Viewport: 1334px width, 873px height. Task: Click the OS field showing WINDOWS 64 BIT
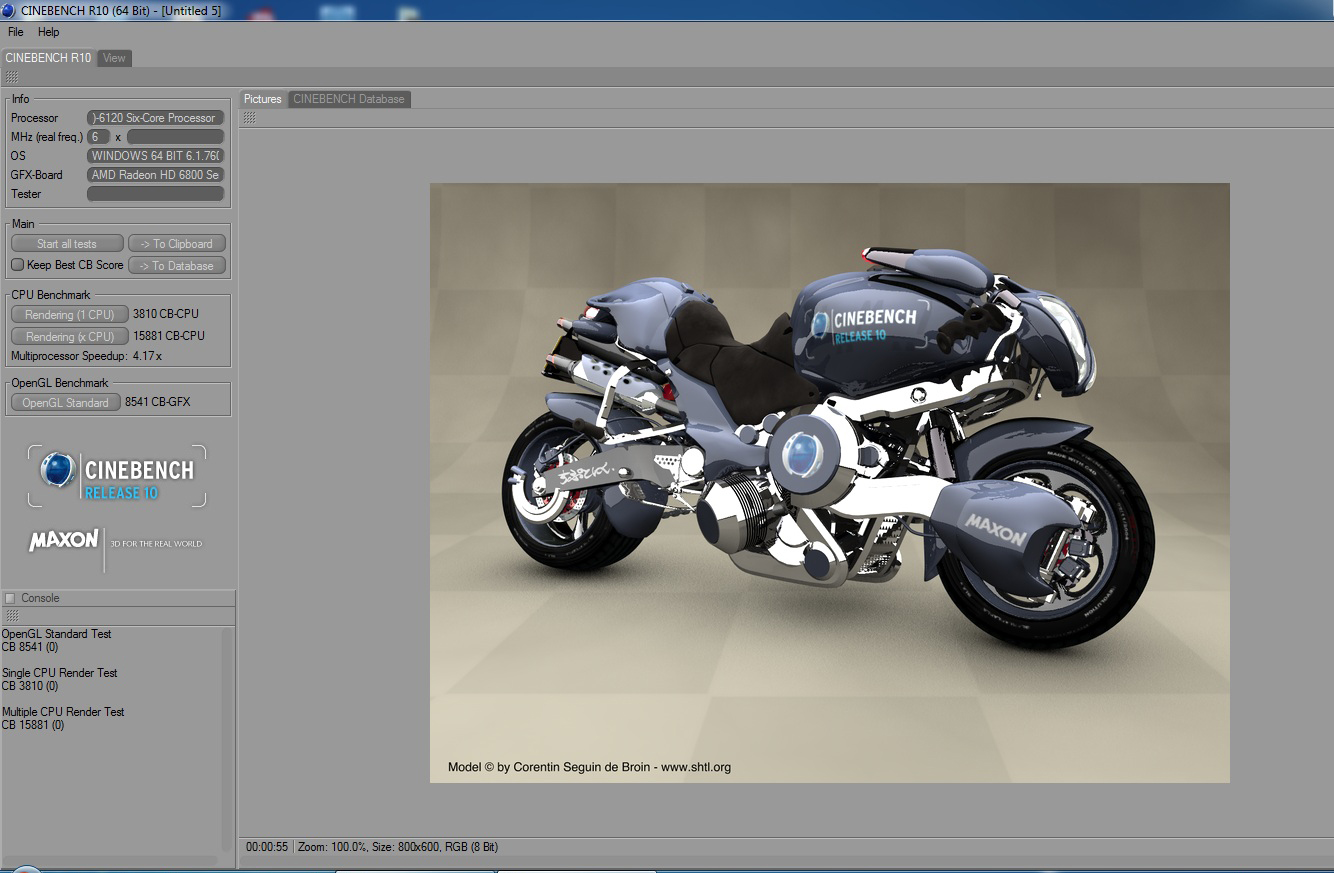pyautogui.click(x=155, y=156)
